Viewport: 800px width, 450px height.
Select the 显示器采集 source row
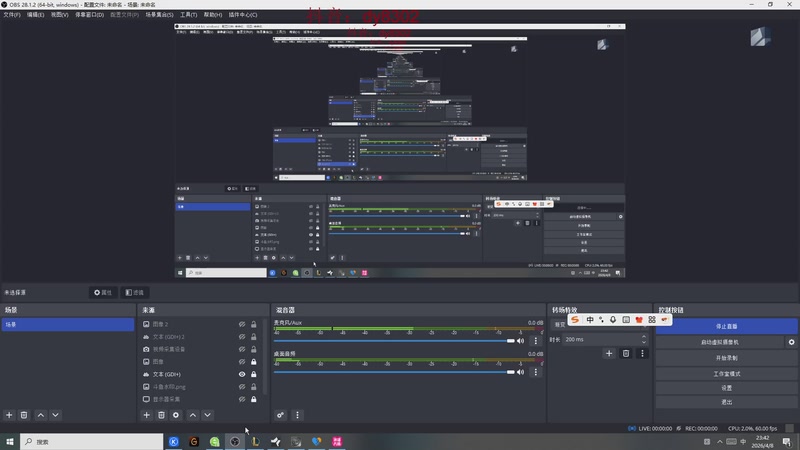click(x=201, y=399)
